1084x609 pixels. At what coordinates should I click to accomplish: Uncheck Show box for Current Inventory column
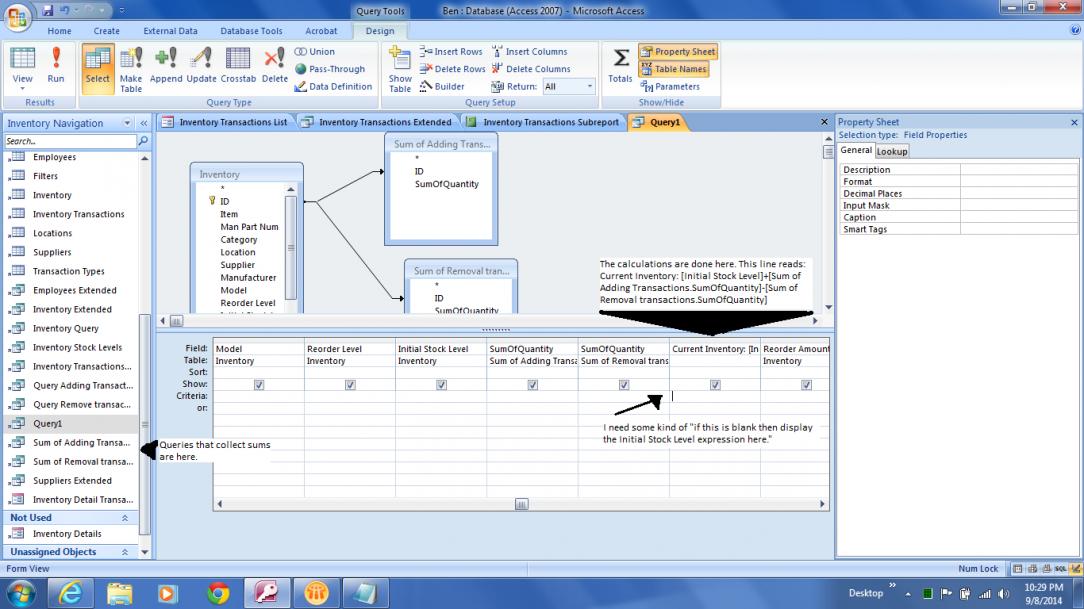tap(716, 385)
